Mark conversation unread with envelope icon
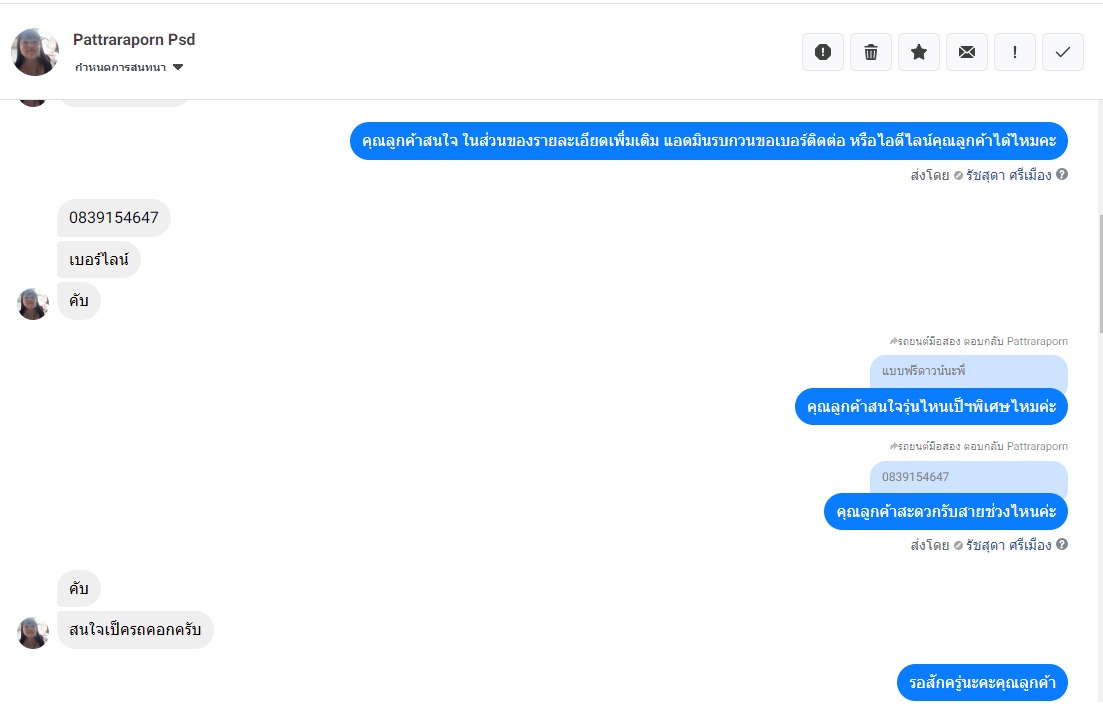 (x=967, y=52)
